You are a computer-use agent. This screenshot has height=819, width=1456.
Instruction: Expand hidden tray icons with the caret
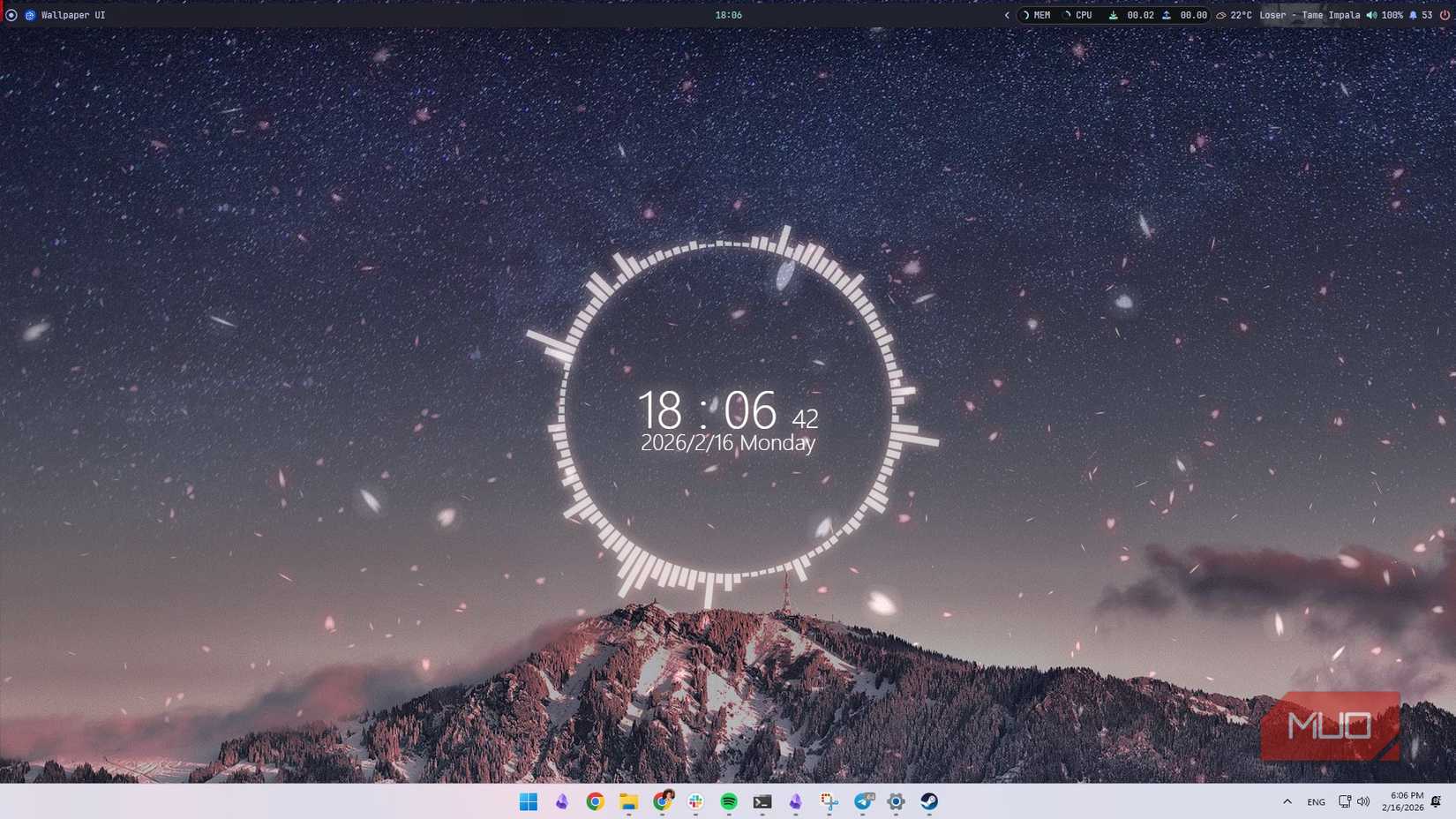tap(1287, 801)
